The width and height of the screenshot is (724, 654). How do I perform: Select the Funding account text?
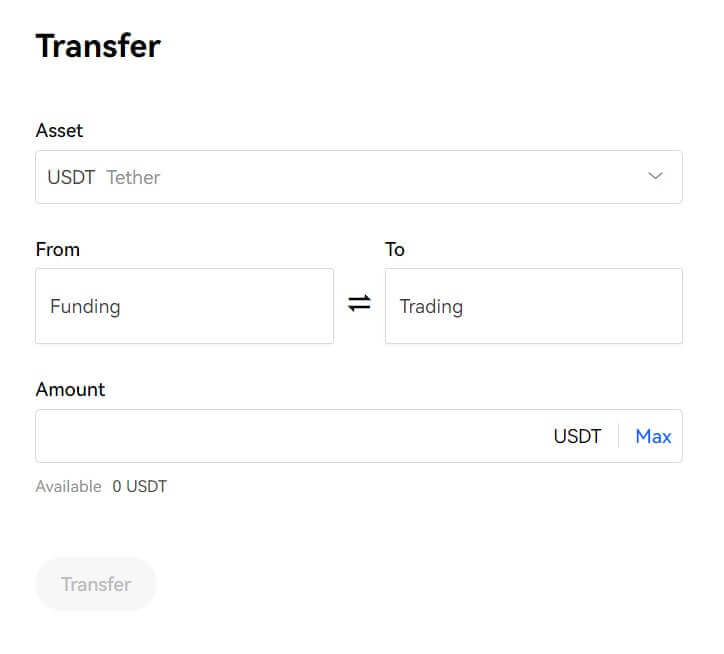(x=85, y=306)
